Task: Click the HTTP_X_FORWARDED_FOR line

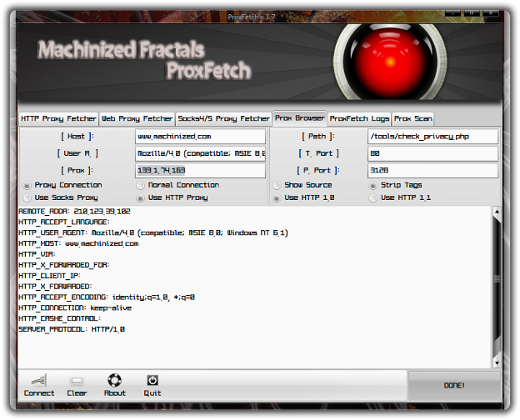Action: (x=64, y=265)
